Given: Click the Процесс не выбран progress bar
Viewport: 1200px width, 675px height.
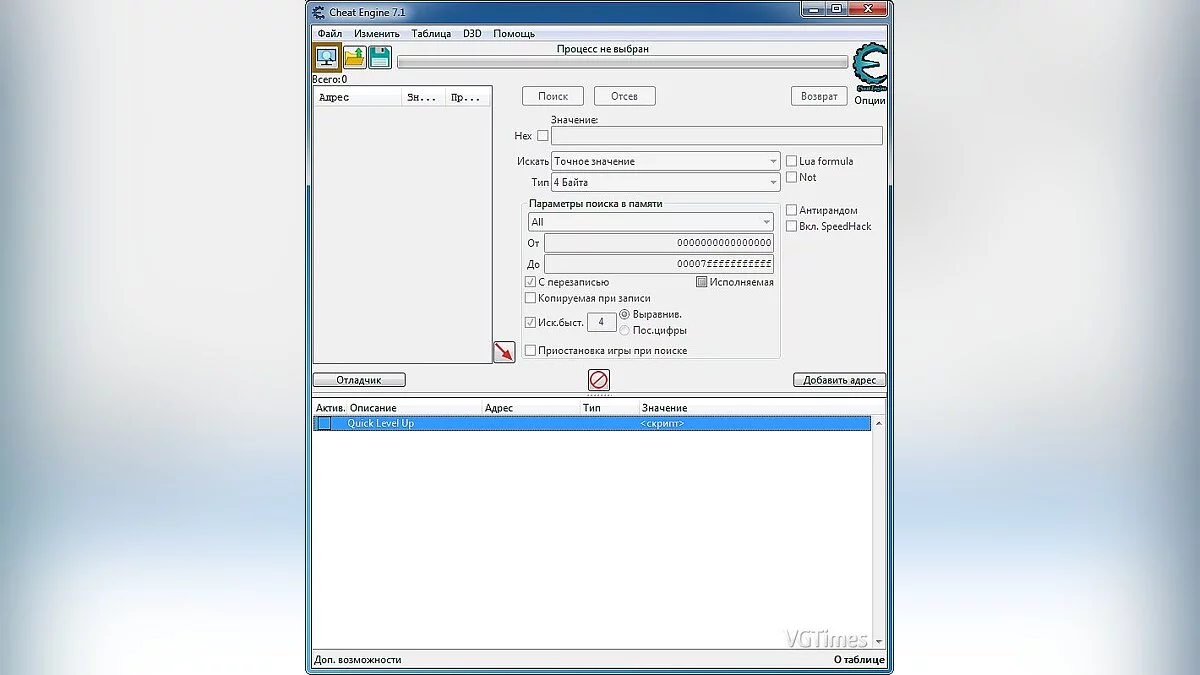Looking at the screenshot, I should point(622,60).
